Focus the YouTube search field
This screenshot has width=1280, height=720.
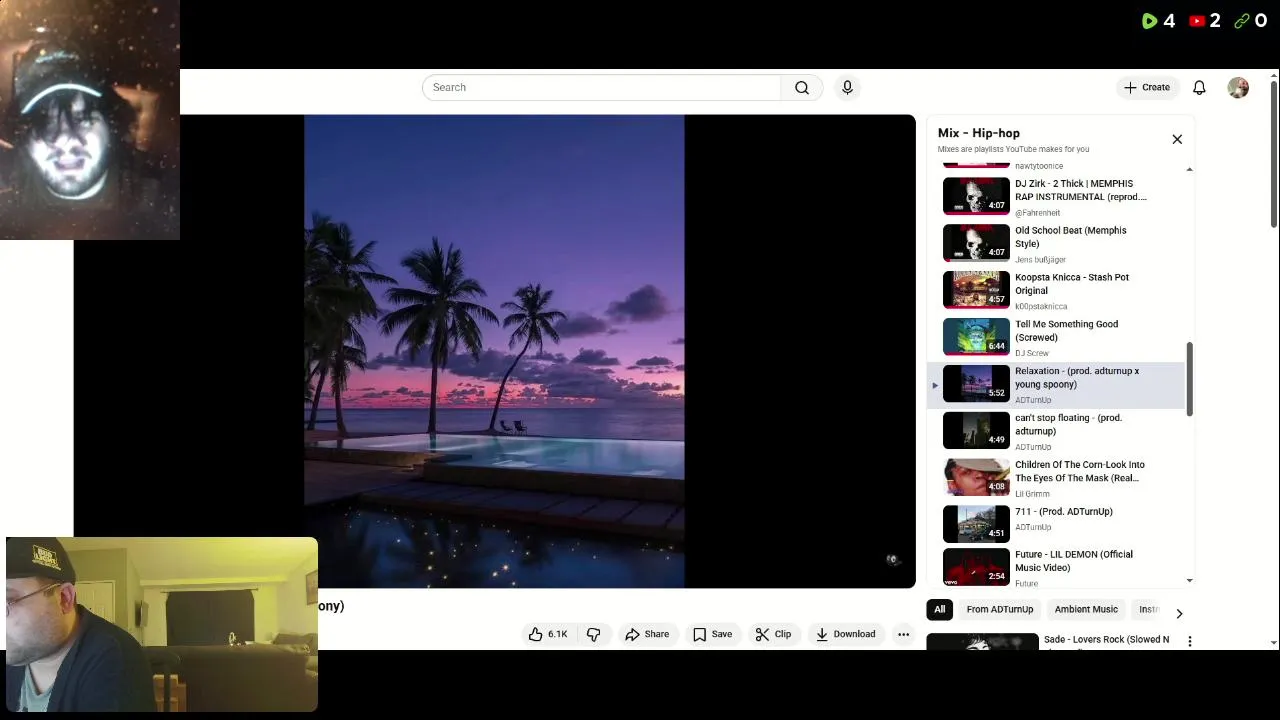pos(601,88)
